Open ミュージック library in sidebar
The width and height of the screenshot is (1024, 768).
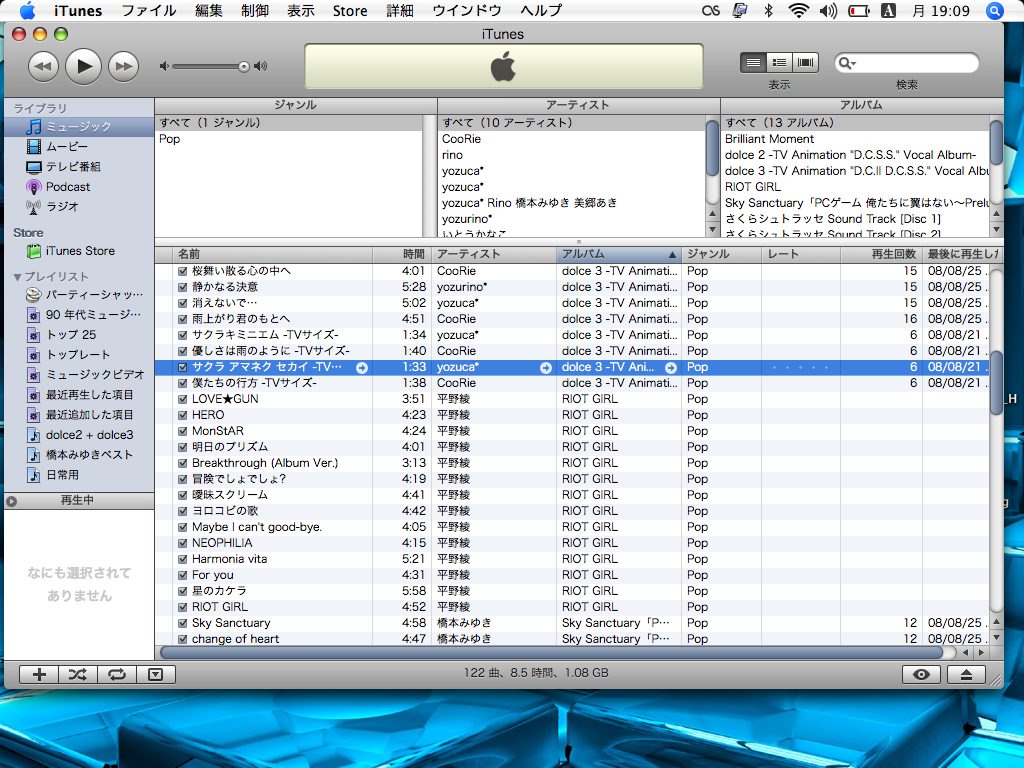pos(78,127)
